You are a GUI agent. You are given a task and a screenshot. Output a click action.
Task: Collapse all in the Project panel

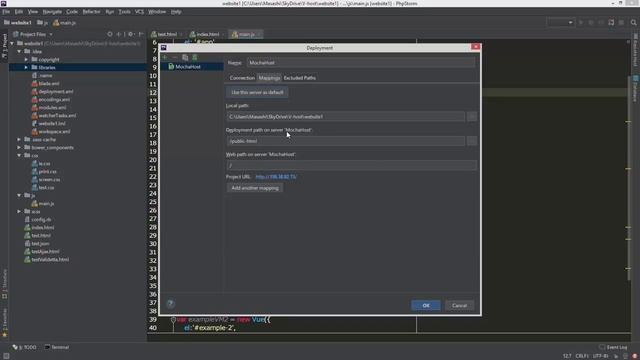coord(119,34)
